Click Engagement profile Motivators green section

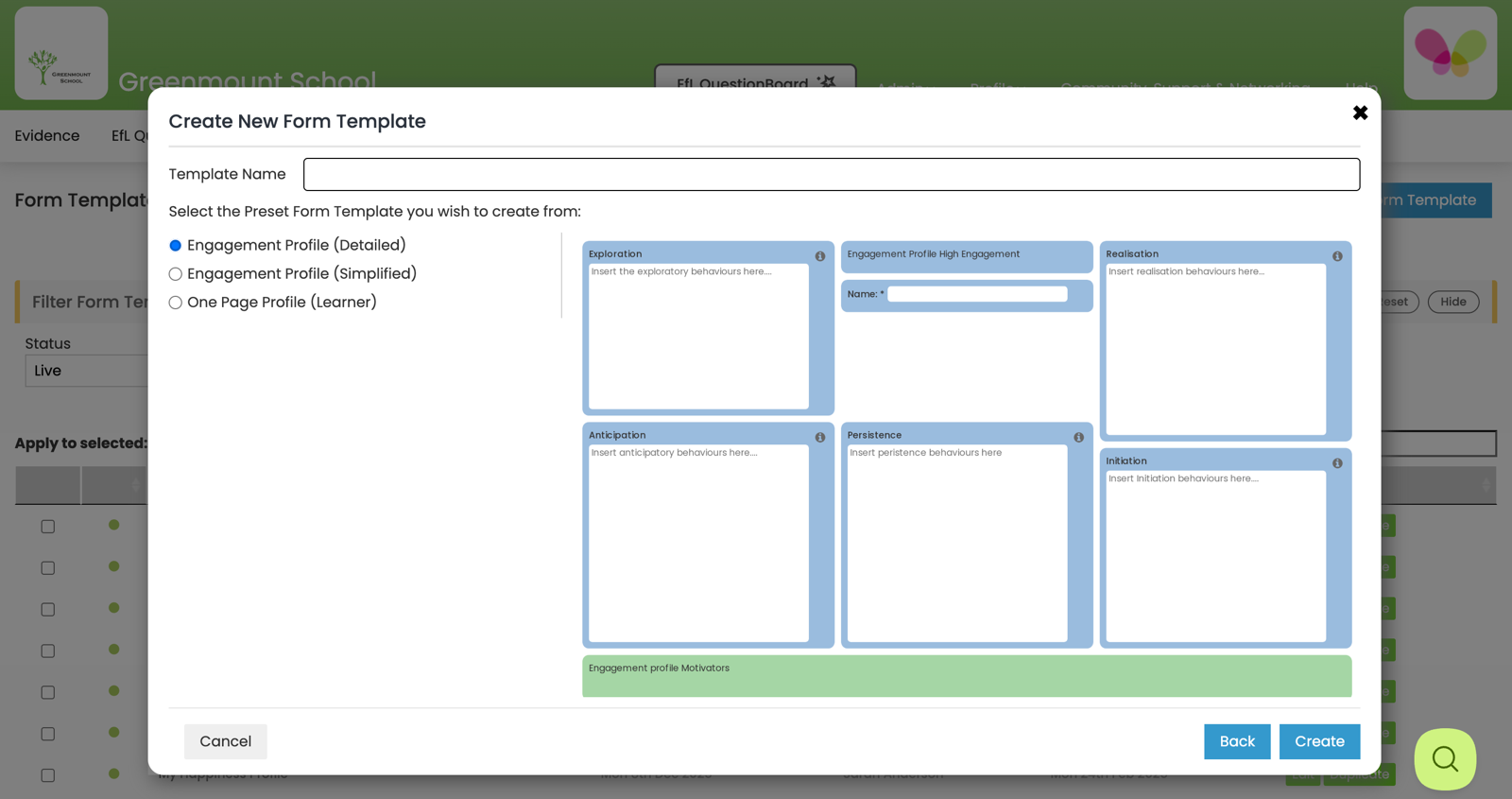coord(967,676)
